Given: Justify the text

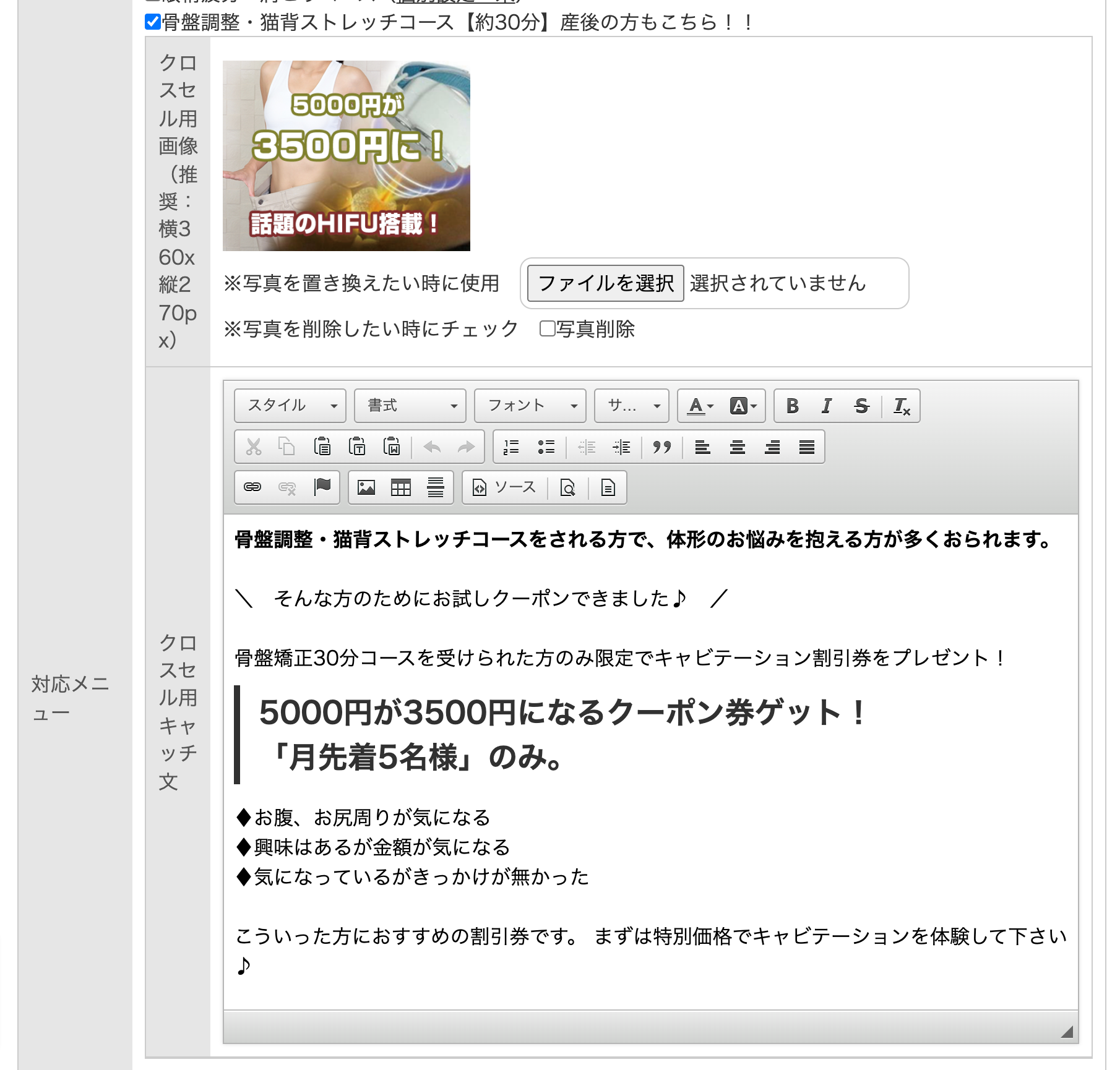Looking at the screenshot, I should point(806,447).
